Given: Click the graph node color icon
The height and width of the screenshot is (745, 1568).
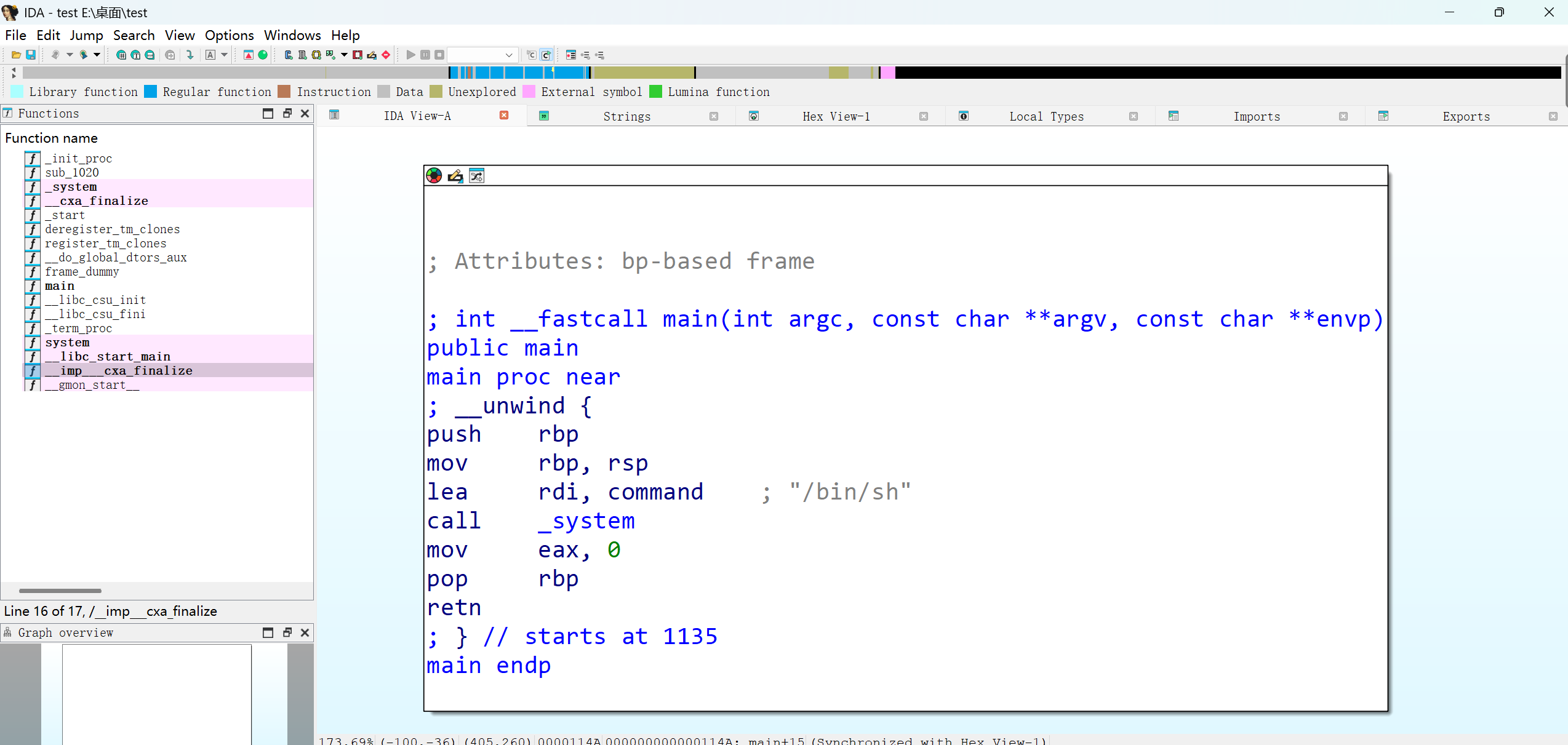Looking at the screenshot, I should tap(434, 176).
